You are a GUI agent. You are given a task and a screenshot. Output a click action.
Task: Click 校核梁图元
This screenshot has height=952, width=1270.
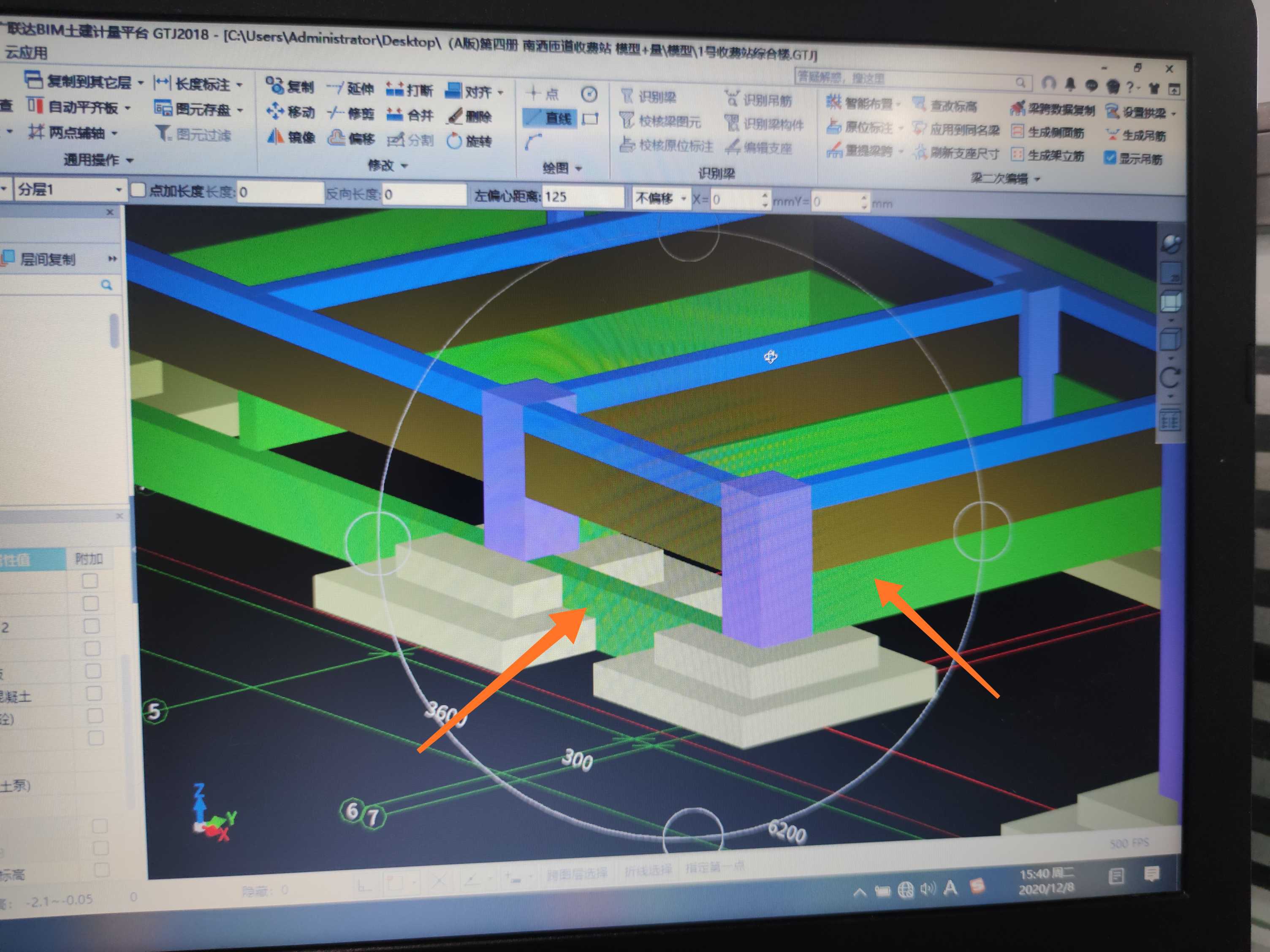[x=660, y=121]
